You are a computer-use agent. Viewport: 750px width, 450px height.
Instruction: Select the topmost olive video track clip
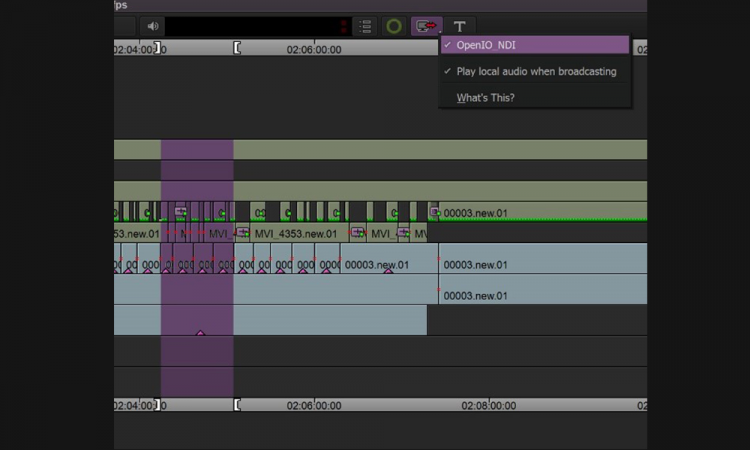pos(380,150)
